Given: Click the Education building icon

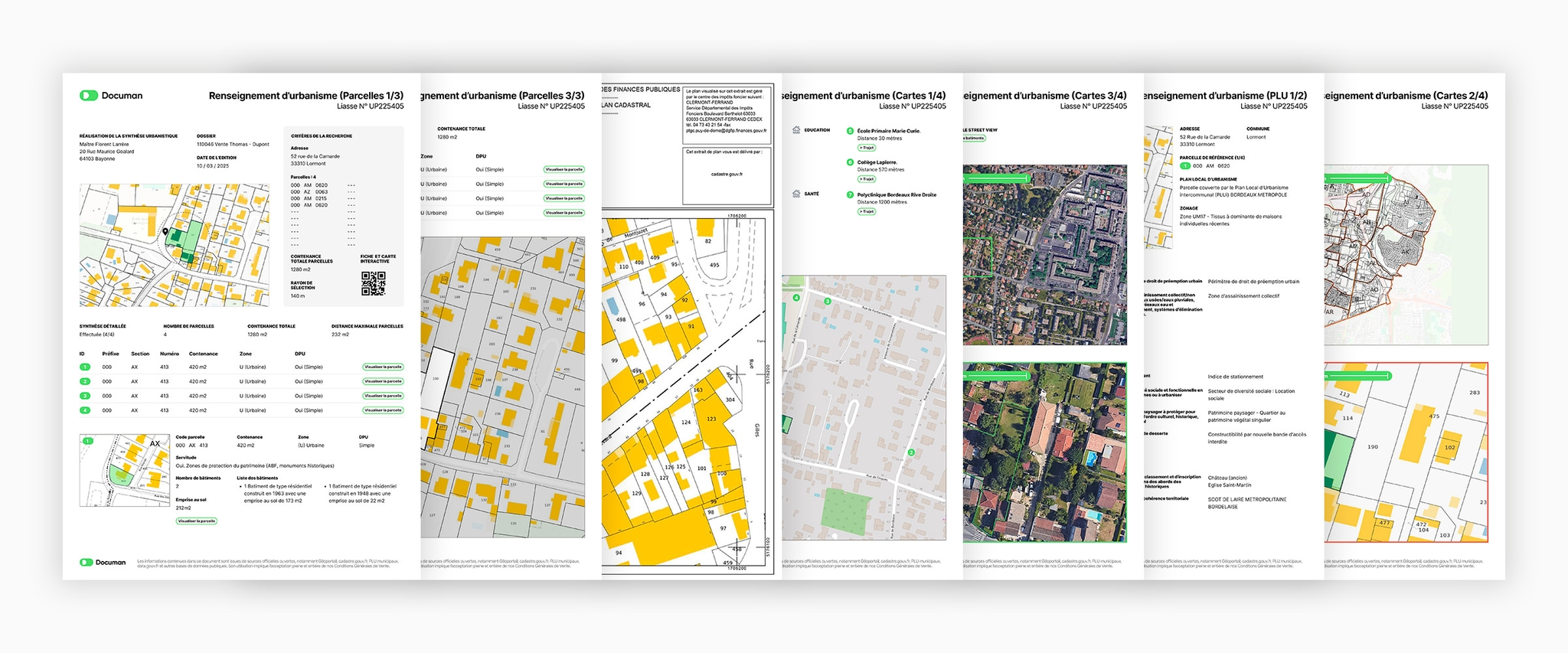Looking at the screenshot, I should point(796,130).
